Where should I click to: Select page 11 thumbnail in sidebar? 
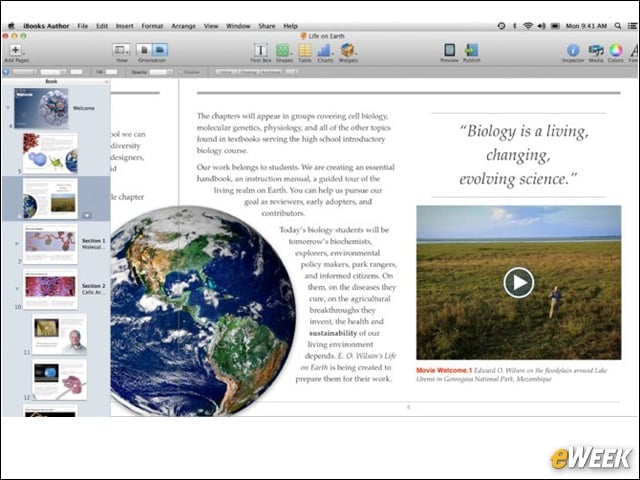[x=59, y=334]
